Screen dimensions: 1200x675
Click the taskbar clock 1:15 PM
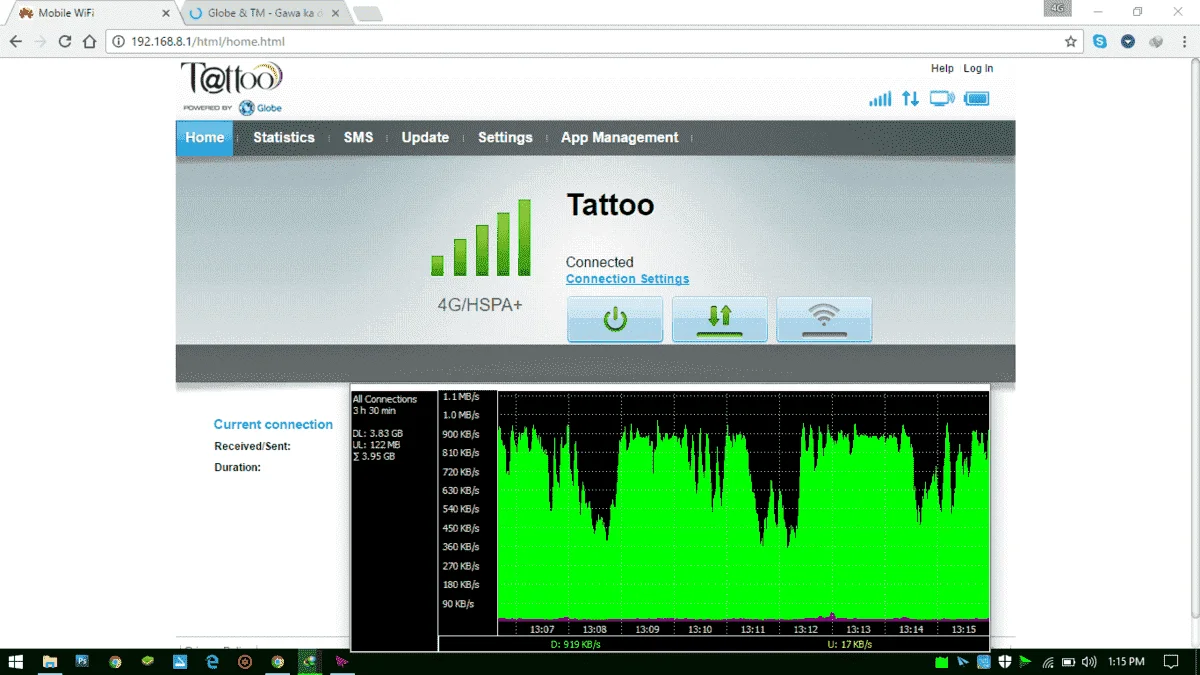coord(1126,661)
